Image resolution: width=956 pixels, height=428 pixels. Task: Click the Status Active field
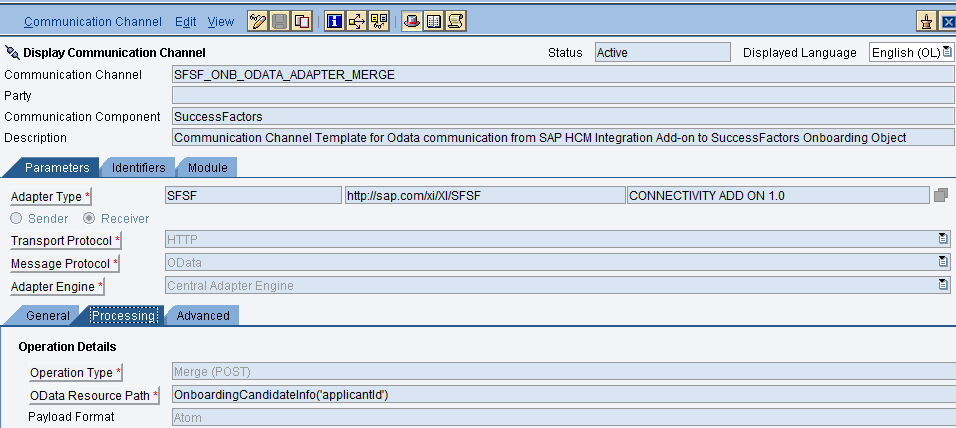coord(663,52)
